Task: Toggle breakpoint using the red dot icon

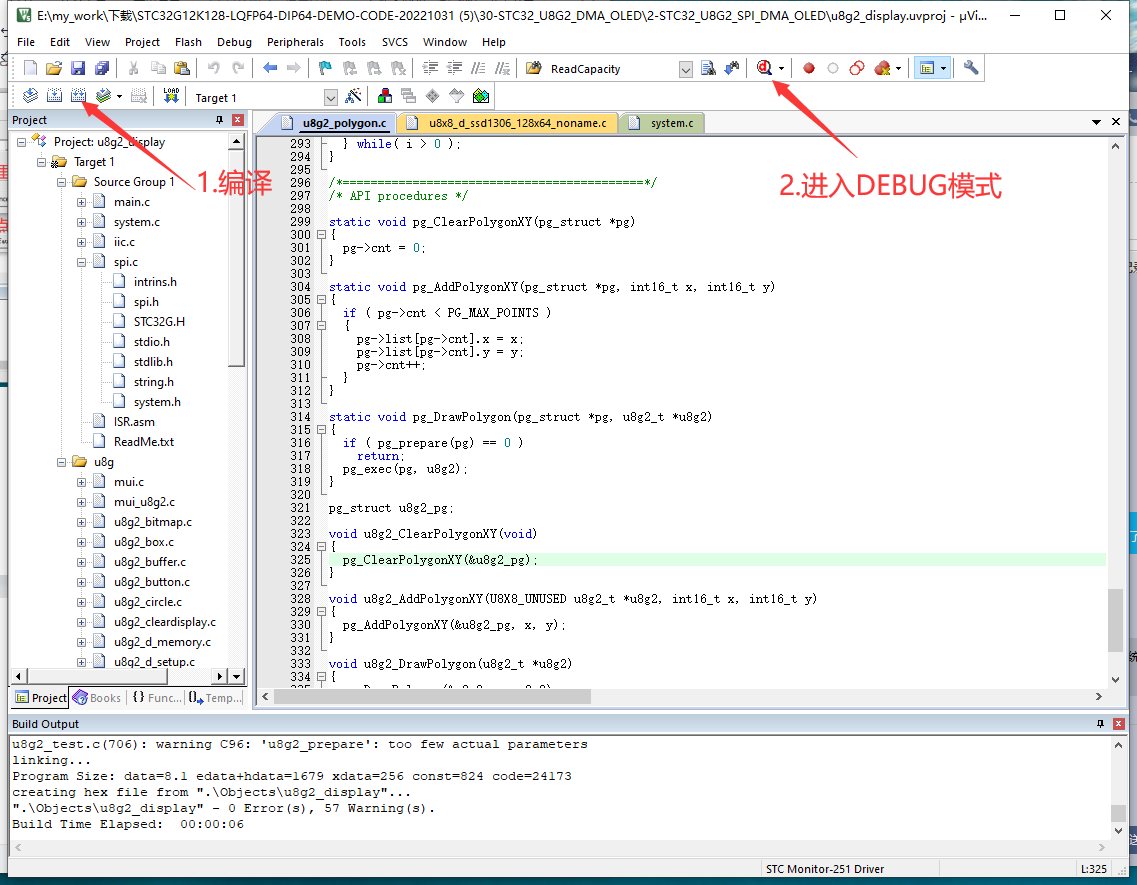Action: [809, 68]
